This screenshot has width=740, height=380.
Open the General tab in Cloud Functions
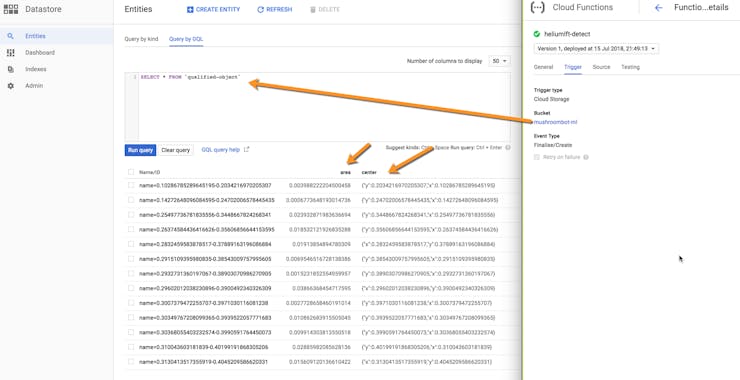[x=543, y=67]
